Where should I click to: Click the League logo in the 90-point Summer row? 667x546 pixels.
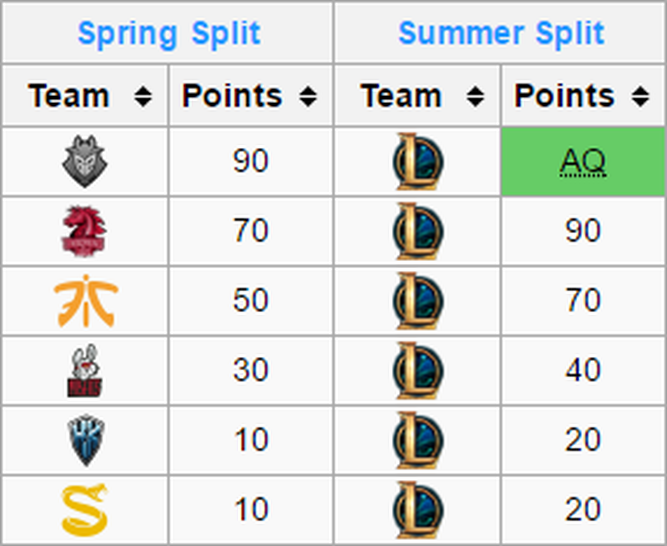coord(418,231)
